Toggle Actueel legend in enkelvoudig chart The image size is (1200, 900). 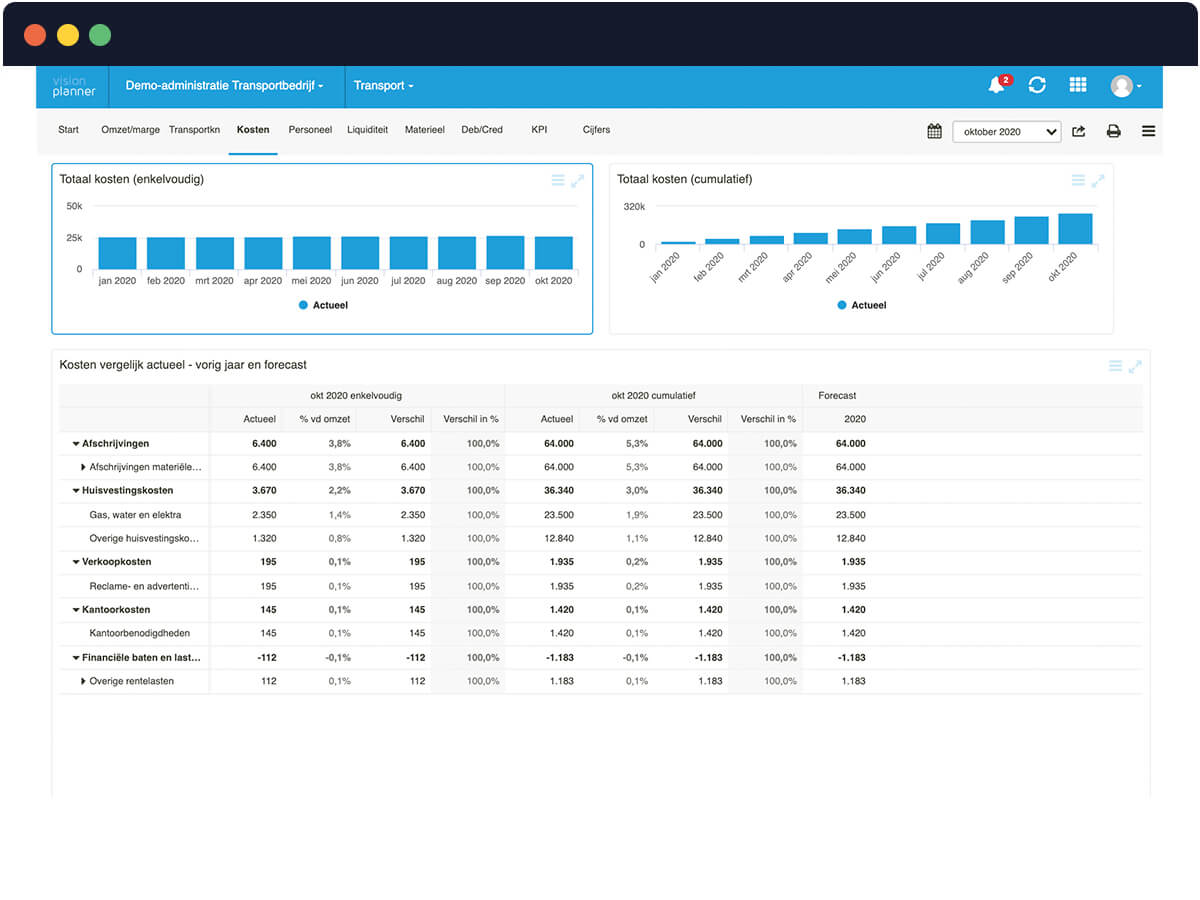tap(323, 305)
